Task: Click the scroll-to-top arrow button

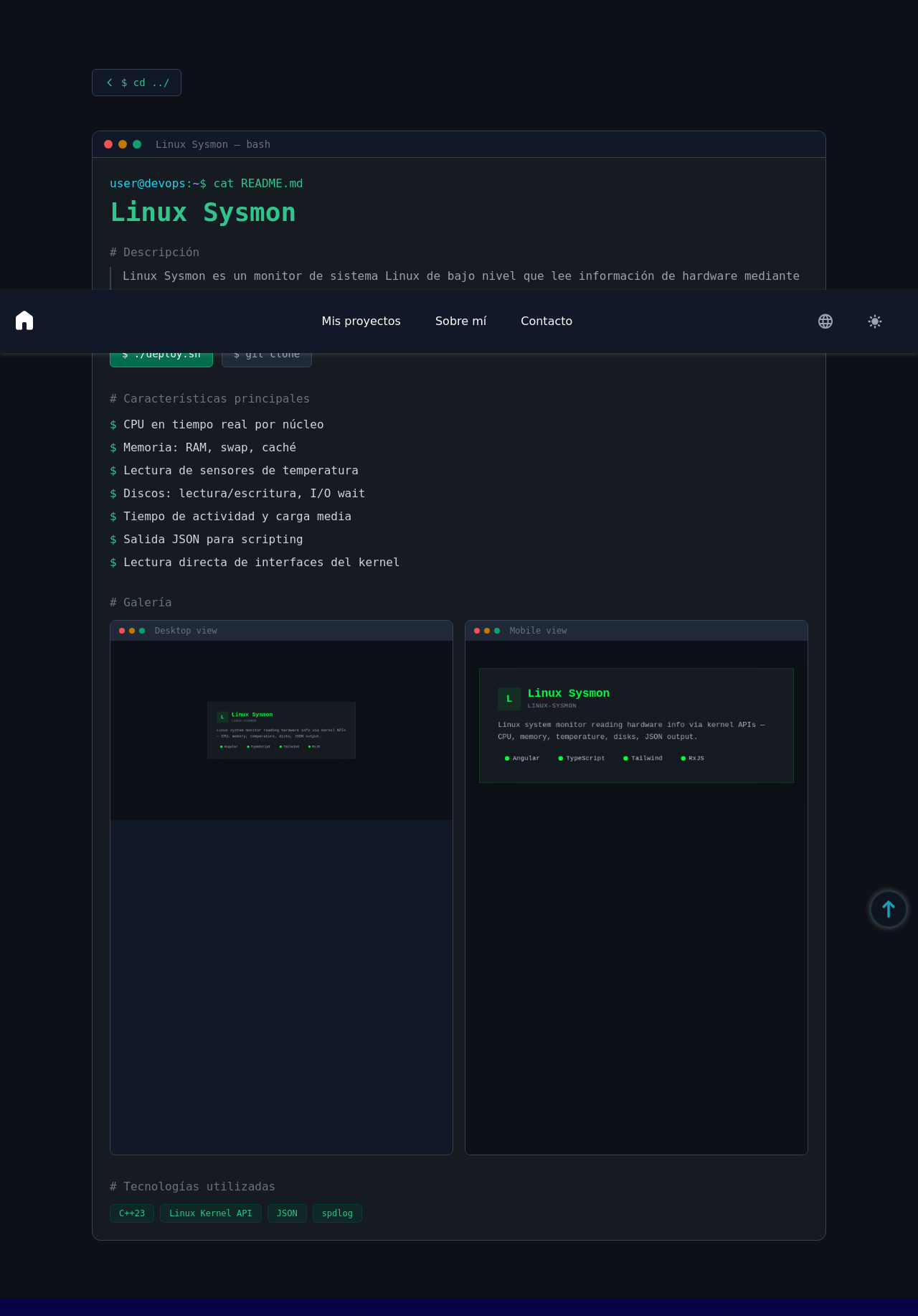Action: coord(889,909)
